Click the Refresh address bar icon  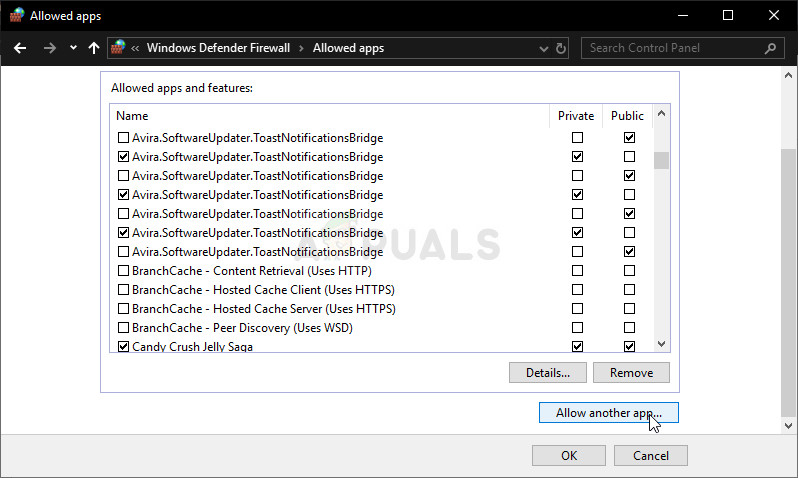(x=561, y=48)
